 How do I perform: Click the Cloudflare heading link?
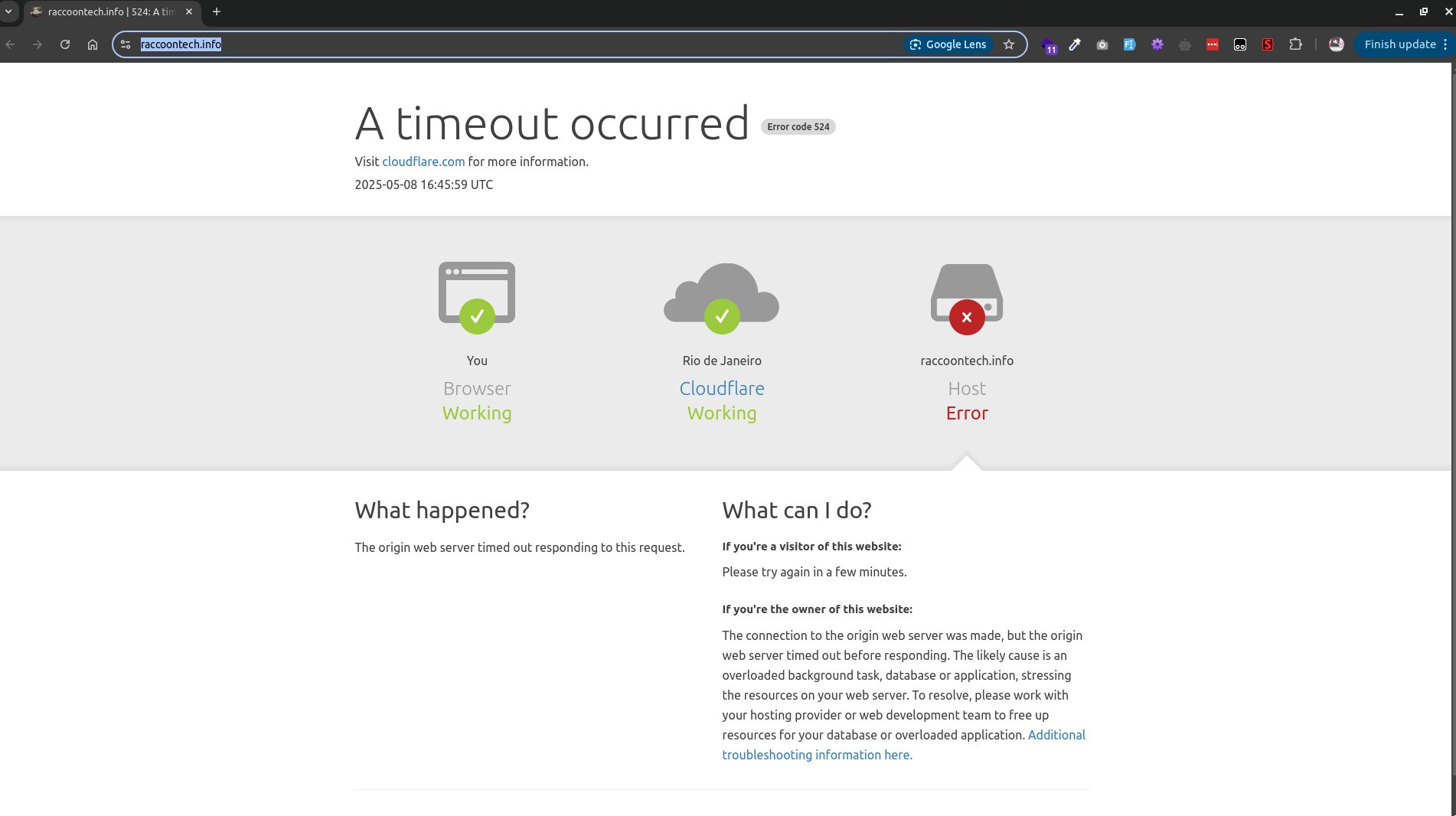(722, 389)
